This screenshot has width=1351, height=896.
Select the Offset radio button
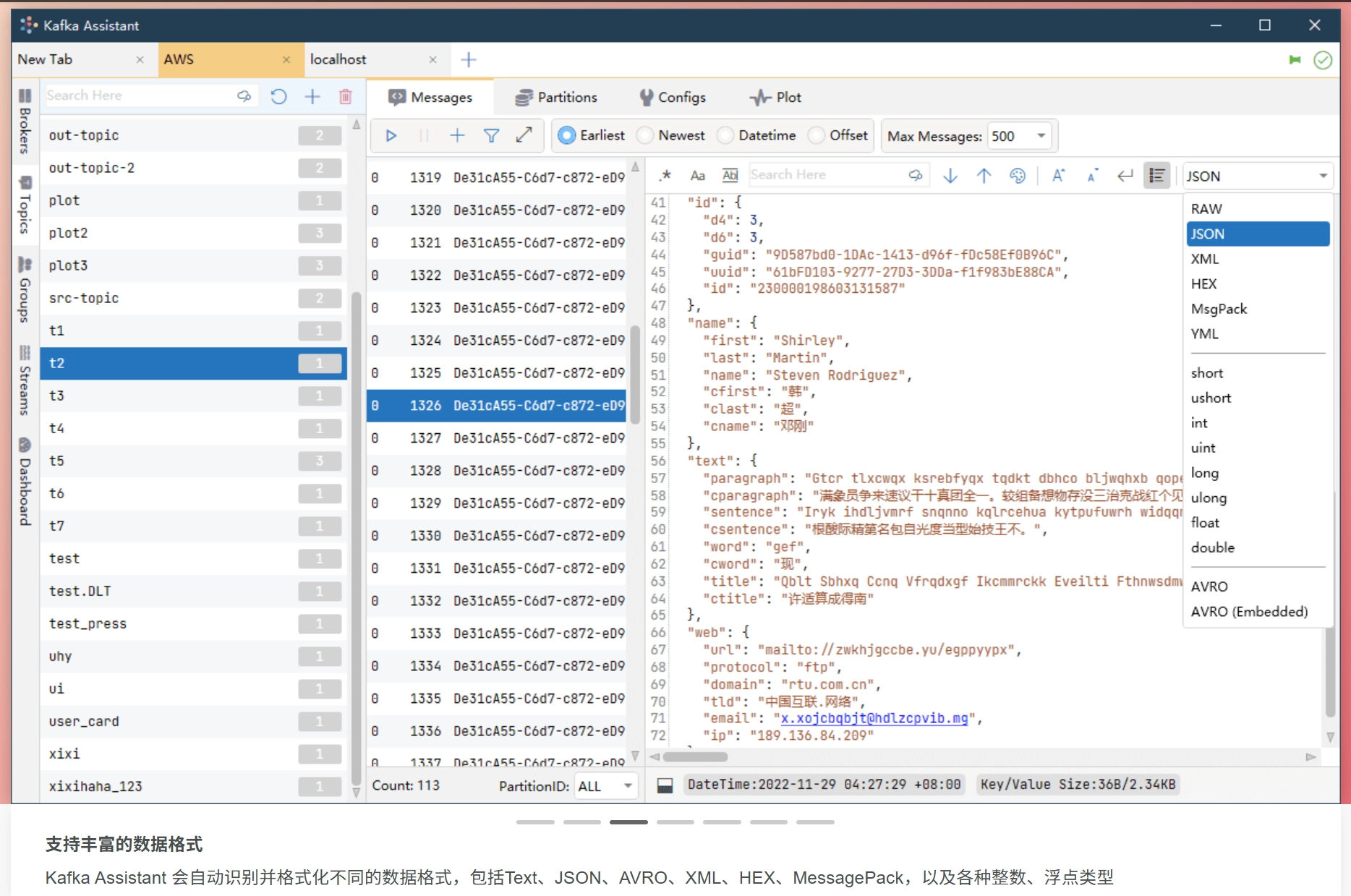(839, 135)
